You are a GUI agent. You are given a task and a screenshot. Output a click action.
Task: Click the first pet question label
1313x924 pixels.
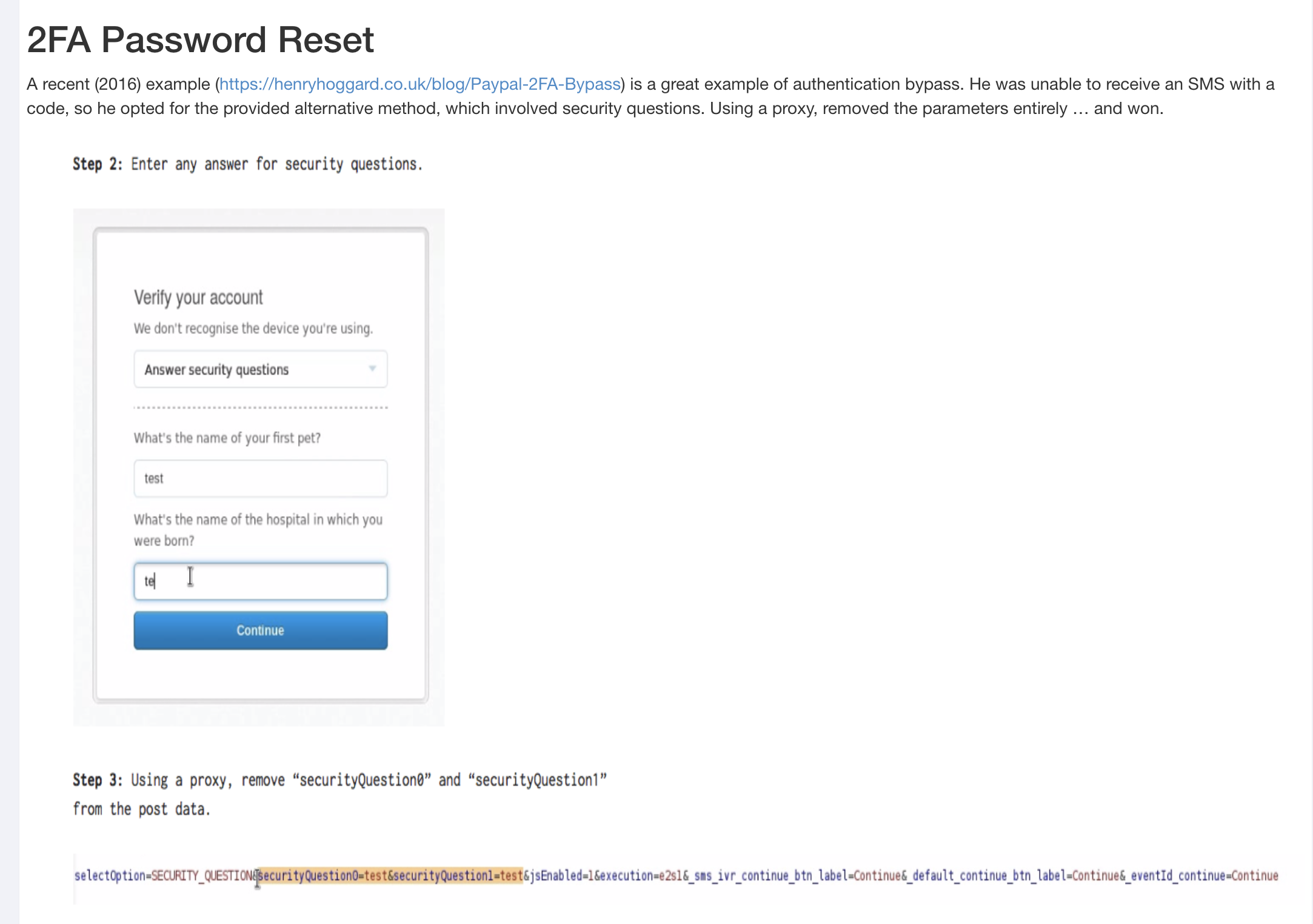click(227, 438)
